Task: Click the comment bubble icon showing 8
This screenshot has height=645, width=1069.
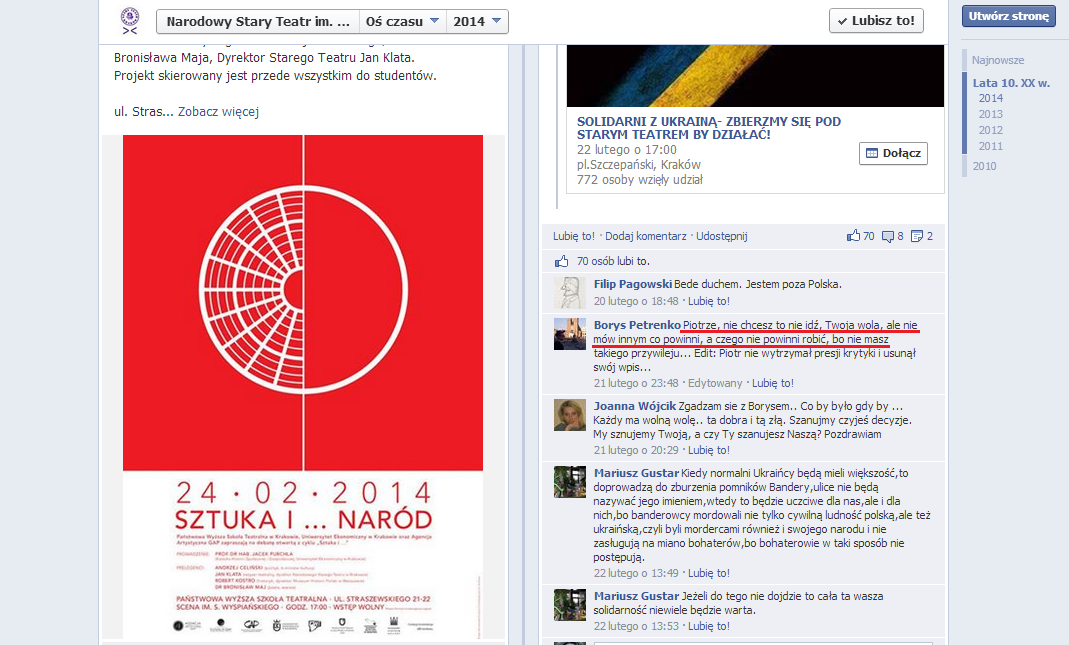Action: click(888, 237)
